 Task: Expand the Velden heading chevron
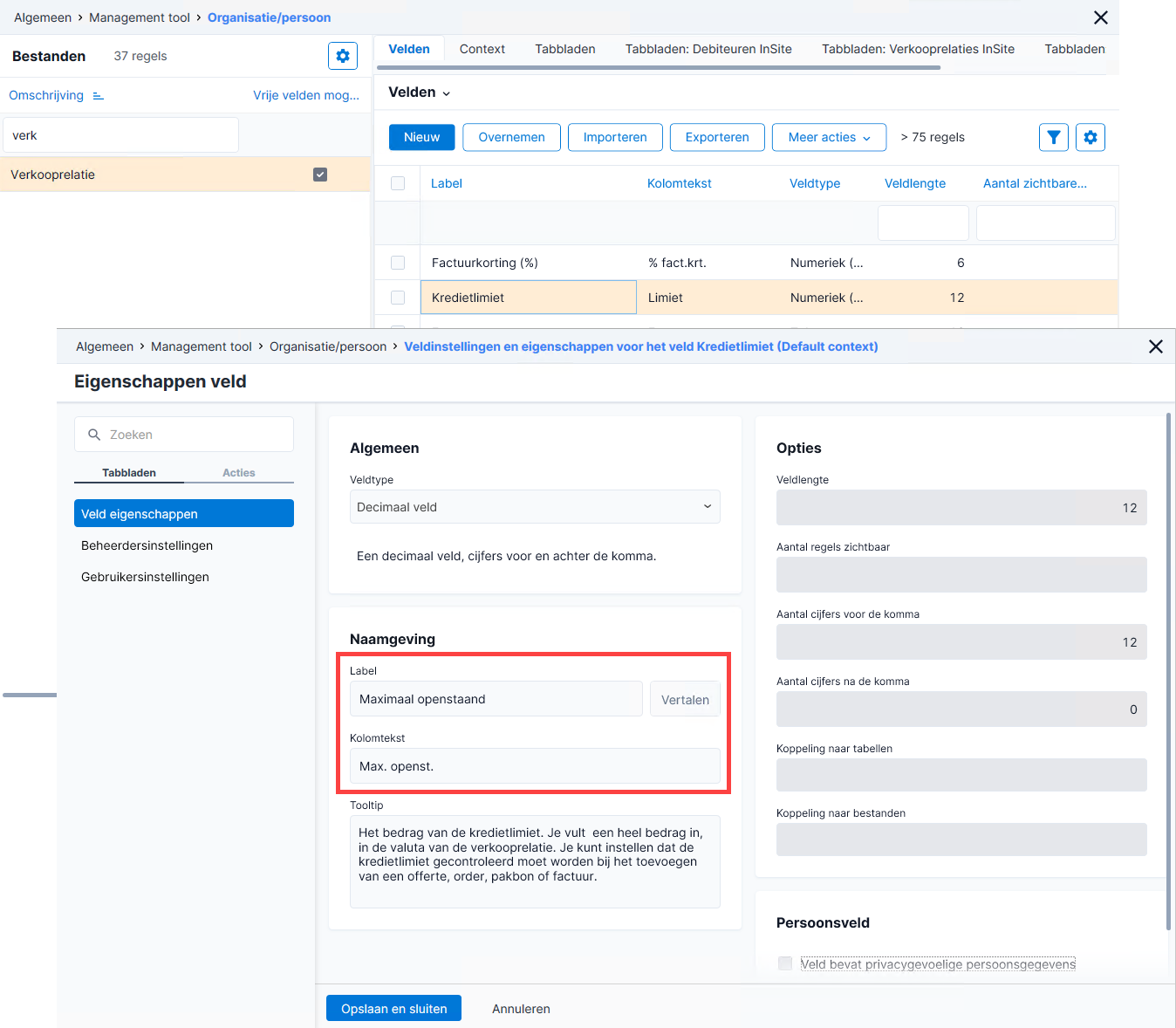click(x=447, y=93)
